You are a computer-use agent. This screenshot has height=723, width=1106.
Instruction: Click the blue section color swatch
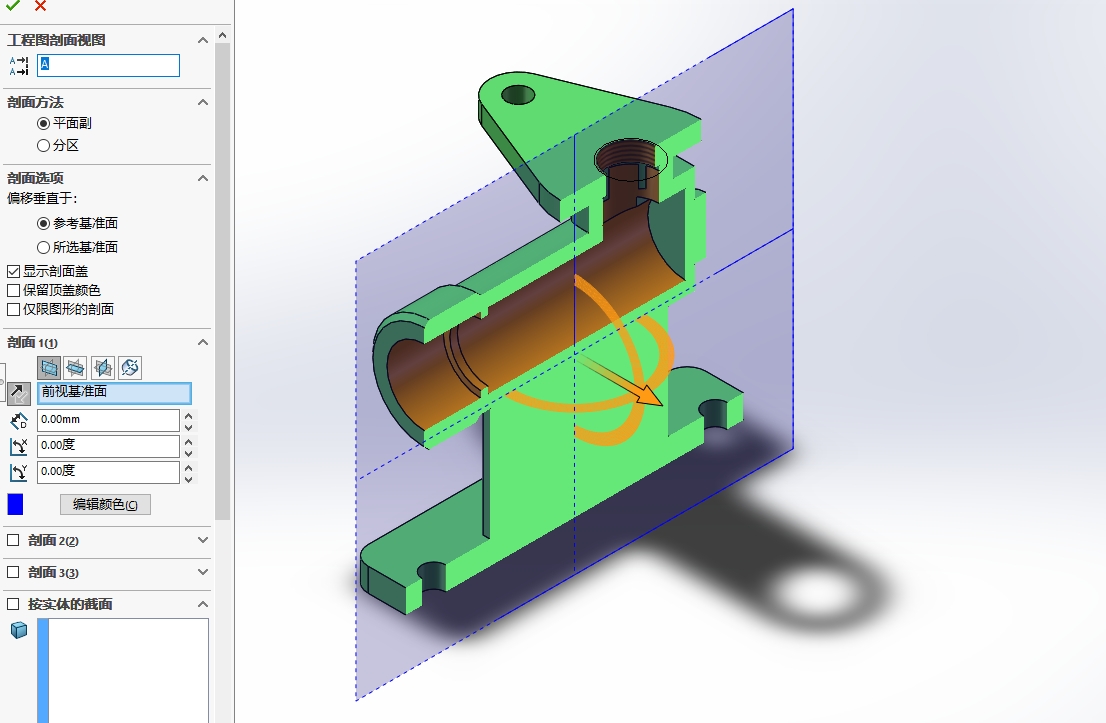[x=16, y=504]
